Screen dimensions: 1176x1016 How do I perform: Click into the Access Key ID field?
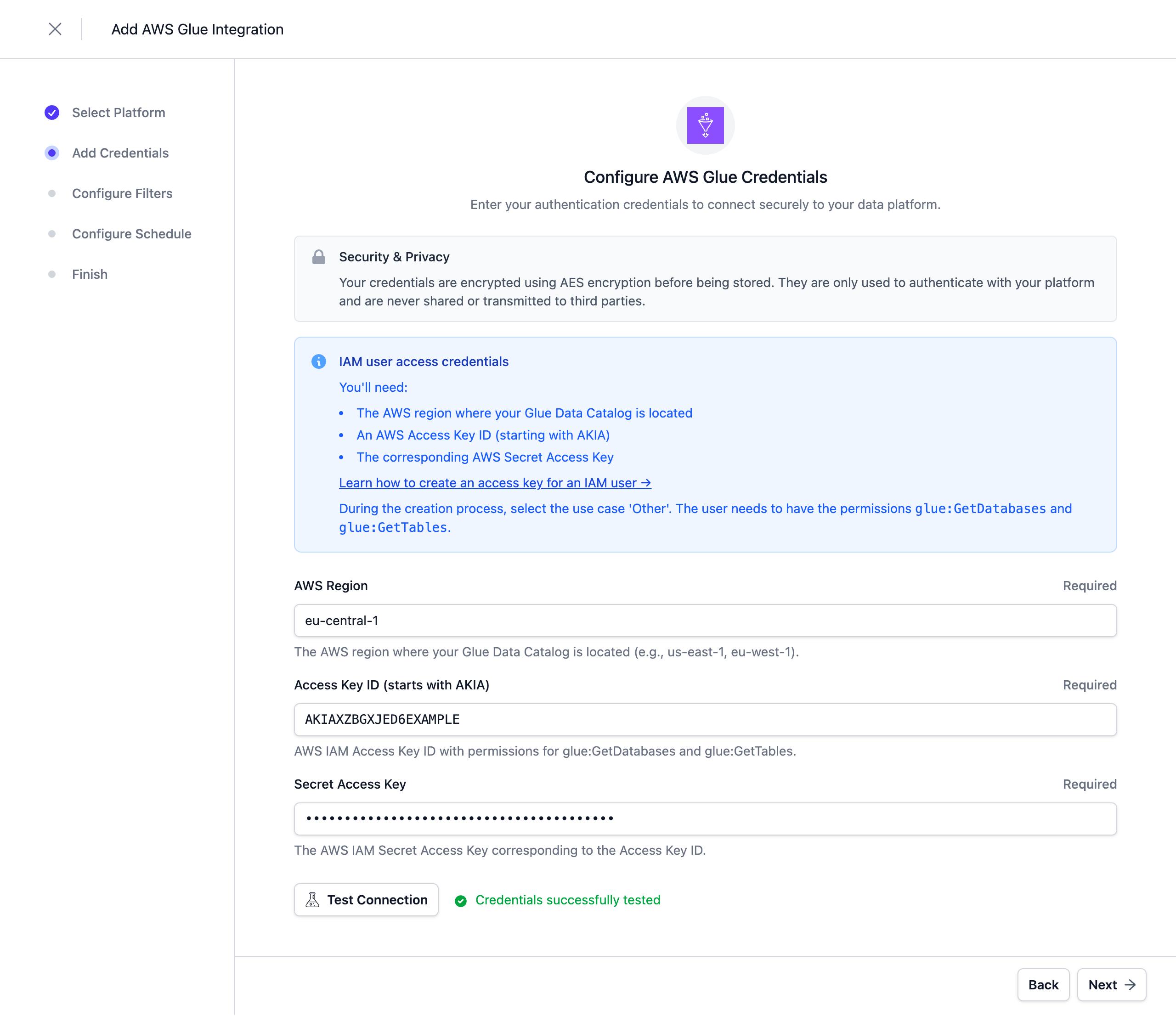coord(705,720)
